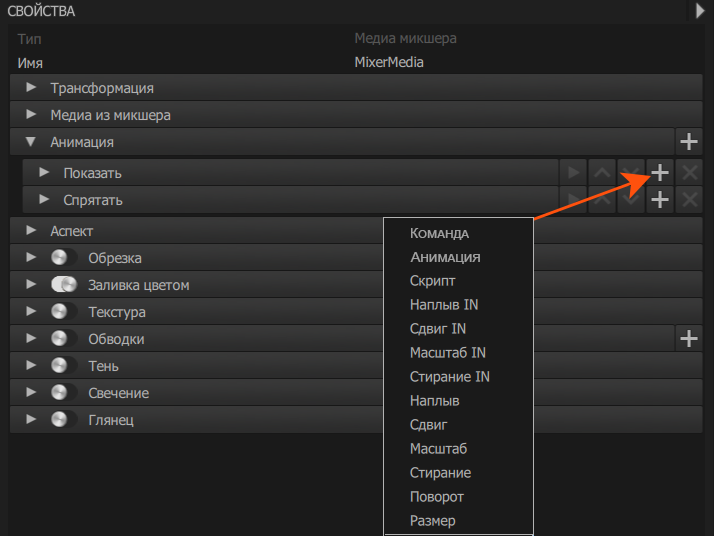Add an action to the Показать animation
This screenshot has height=536, width=714.
point(659,172)
